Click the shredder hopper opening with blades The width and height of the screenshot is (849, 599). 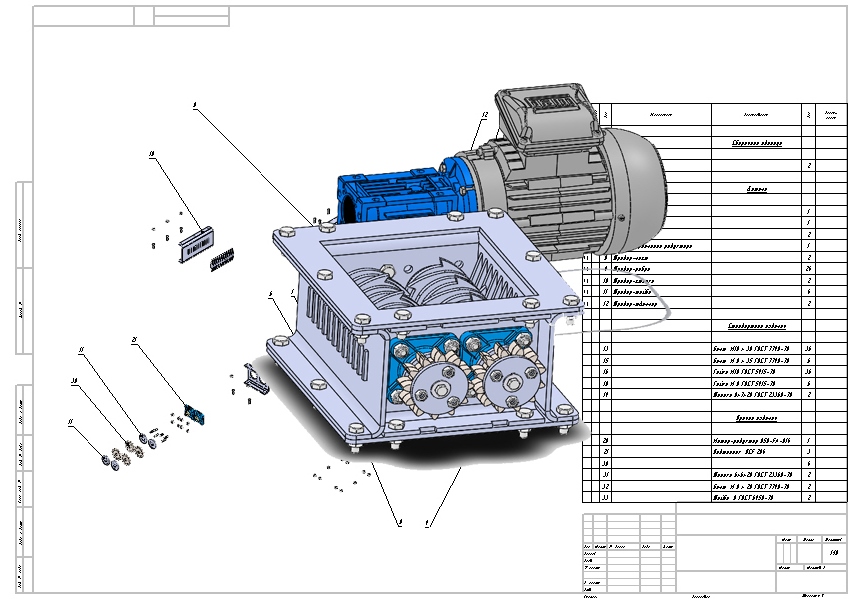(428, 274)
